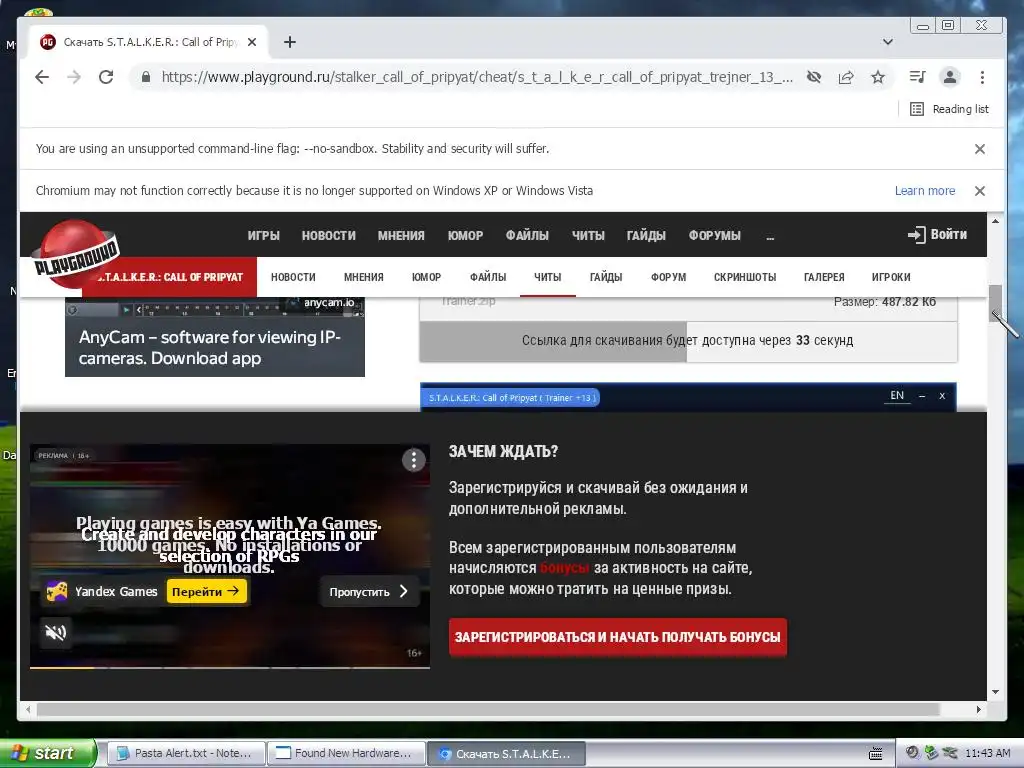The width and height of the screenshot is (1024, 768).
Task: Click the Playground red logo
Action: pos(75,255)
